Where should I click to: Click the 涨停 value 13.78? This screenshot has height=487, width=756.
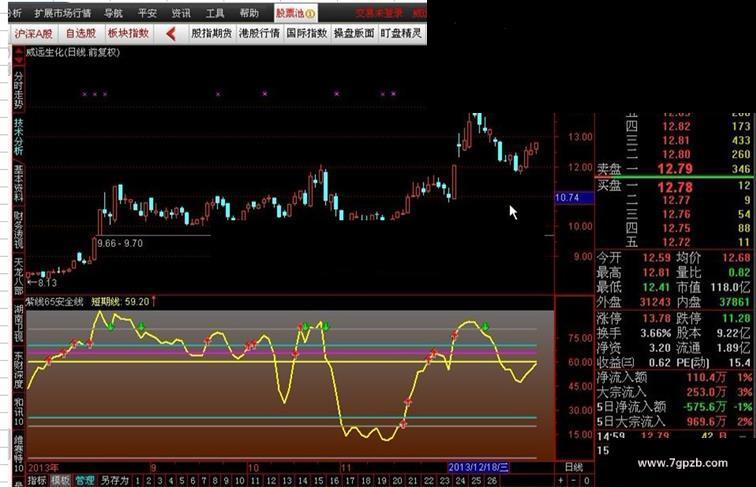[656, 318]
